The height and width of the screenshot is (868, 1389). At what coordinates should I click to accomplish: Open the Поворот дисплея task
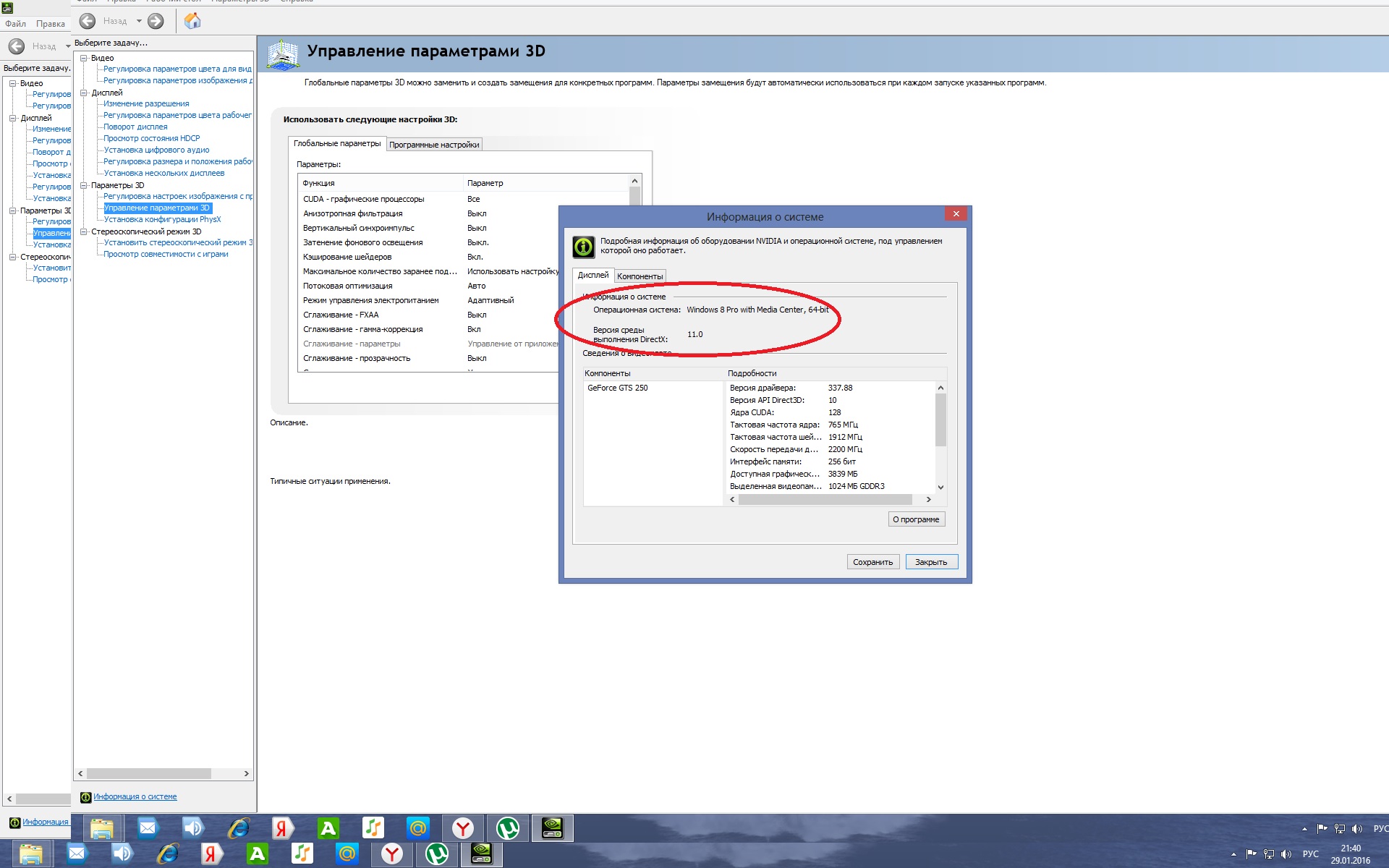tap(135, 127)
